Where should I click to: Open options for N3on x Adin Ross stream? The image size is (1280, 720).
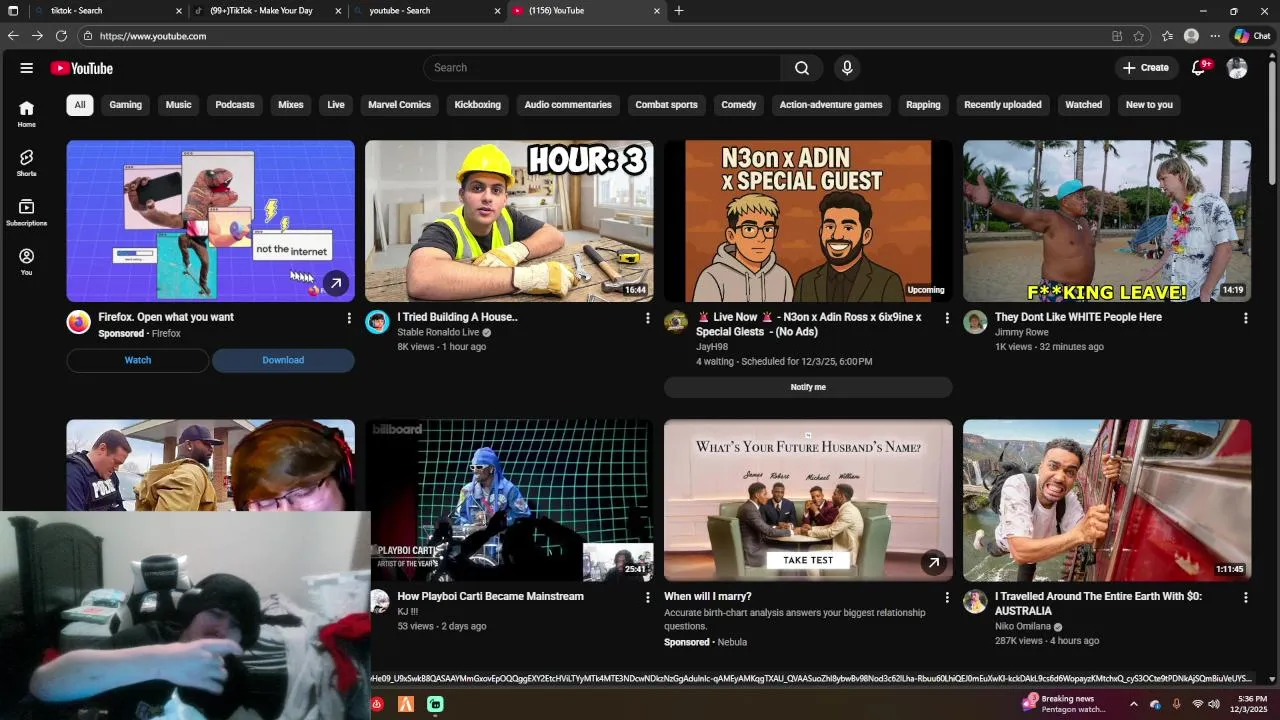pos(947,318)
